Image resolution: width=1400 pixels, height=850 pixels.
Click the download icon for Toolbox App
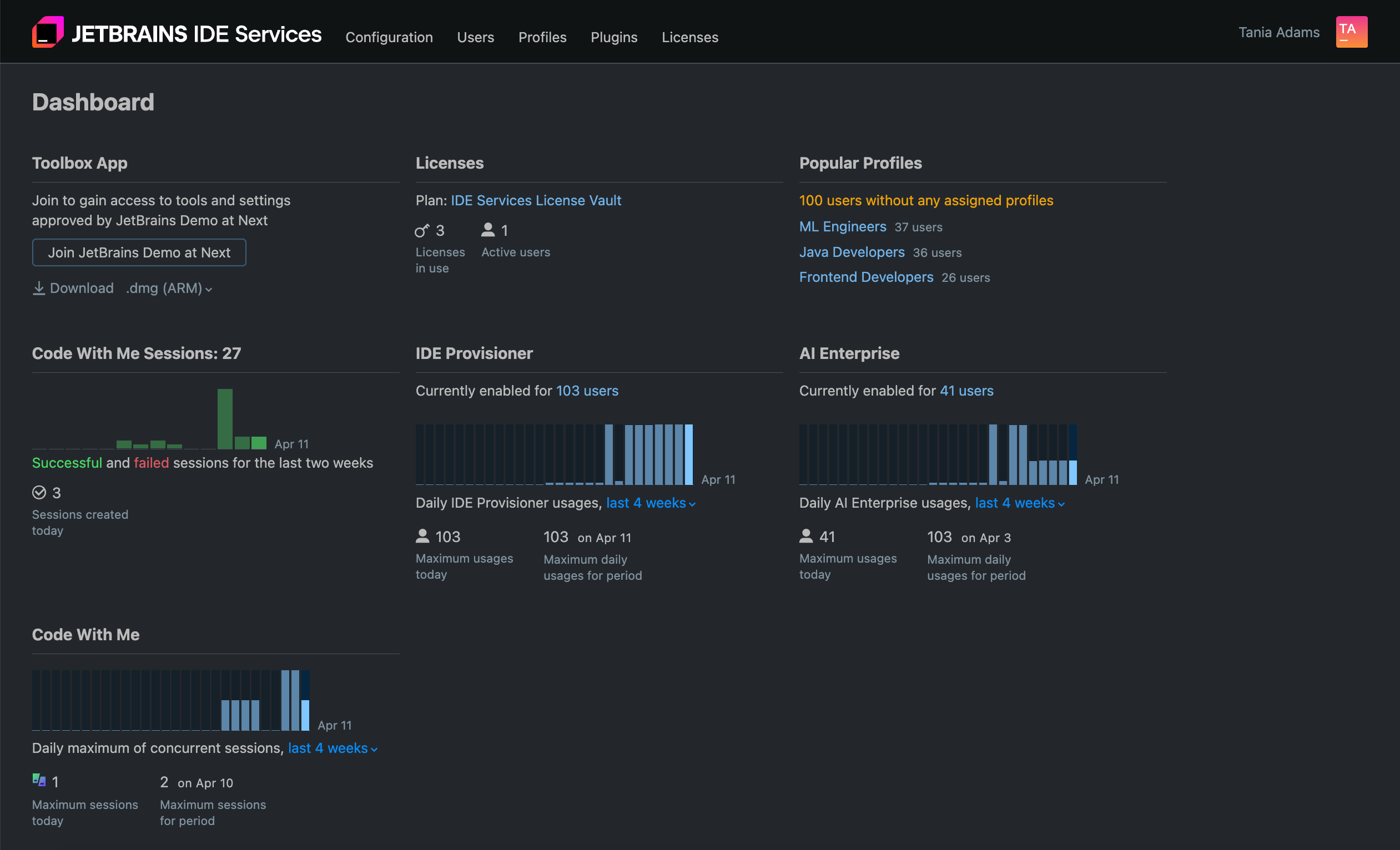39,288
